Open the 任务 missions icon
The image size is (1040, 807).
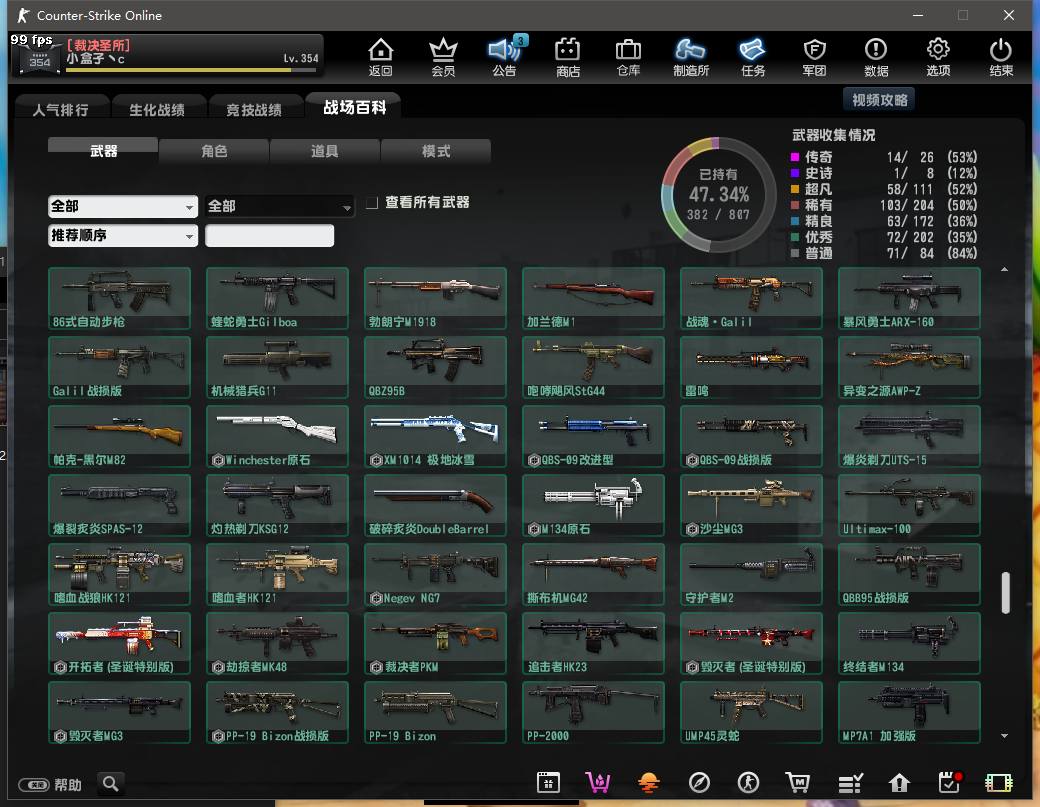753,57
